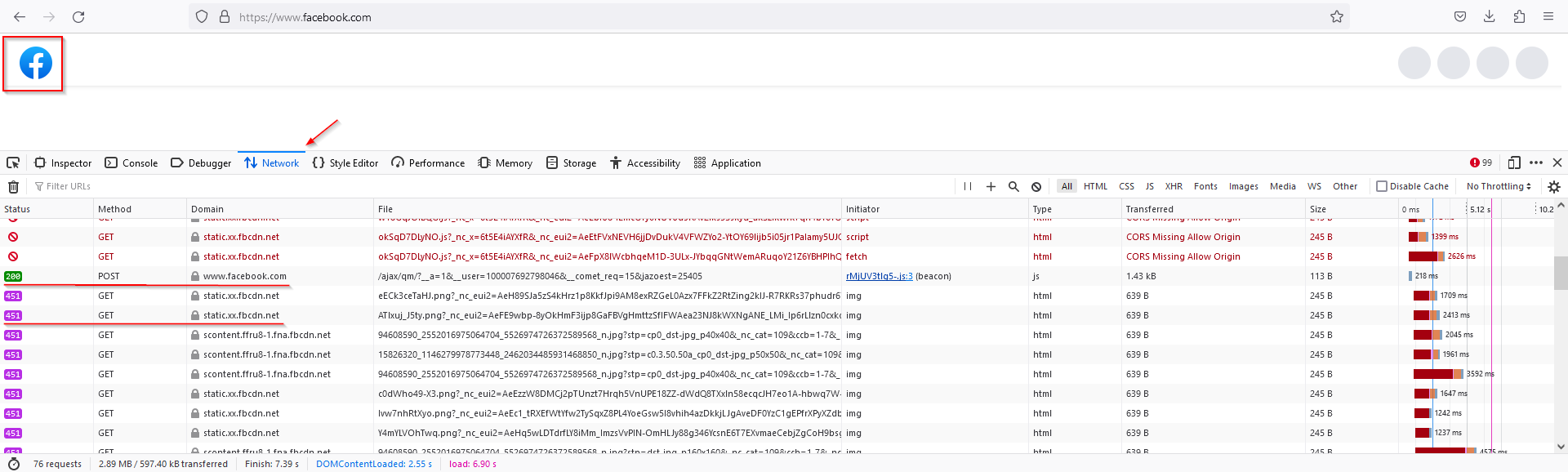Select the Network tab
The height and width of the screenshot is (472, 1568).
pyautogui.click(x=272, y=163)
